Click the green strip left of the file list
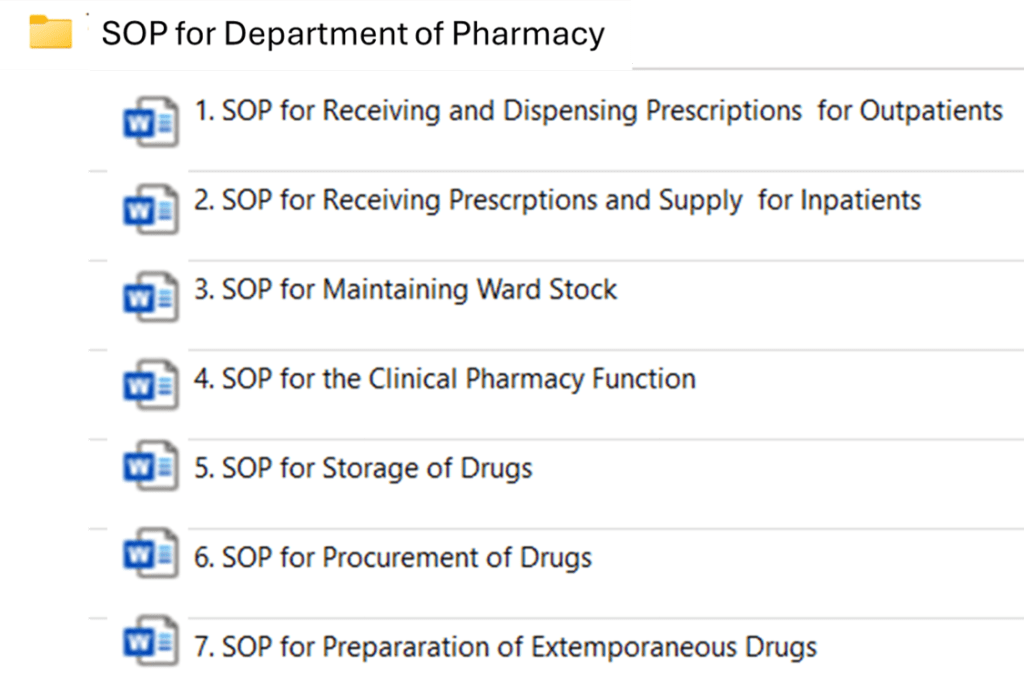Viewport: 1024px width, 688px height. pyautogui.click(x=43, y=380)
